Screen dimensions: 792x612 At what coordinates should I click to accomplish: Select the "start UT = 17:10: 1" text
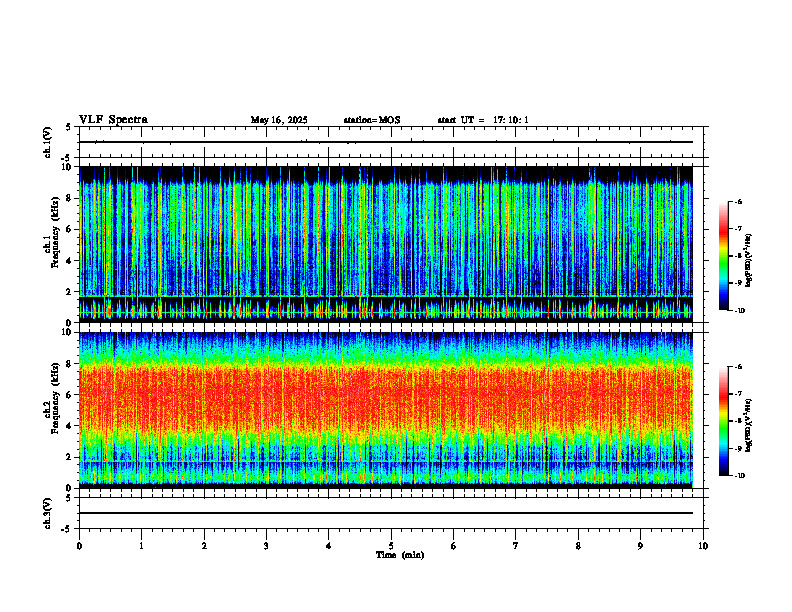483,120
